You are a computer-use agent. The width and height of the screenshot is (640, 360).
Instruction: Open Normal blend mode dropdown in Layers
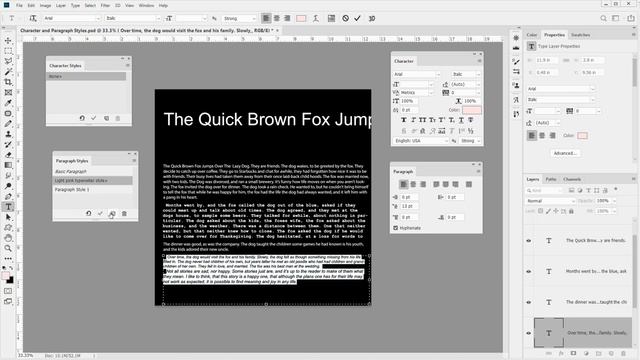[x=550, y=201]
